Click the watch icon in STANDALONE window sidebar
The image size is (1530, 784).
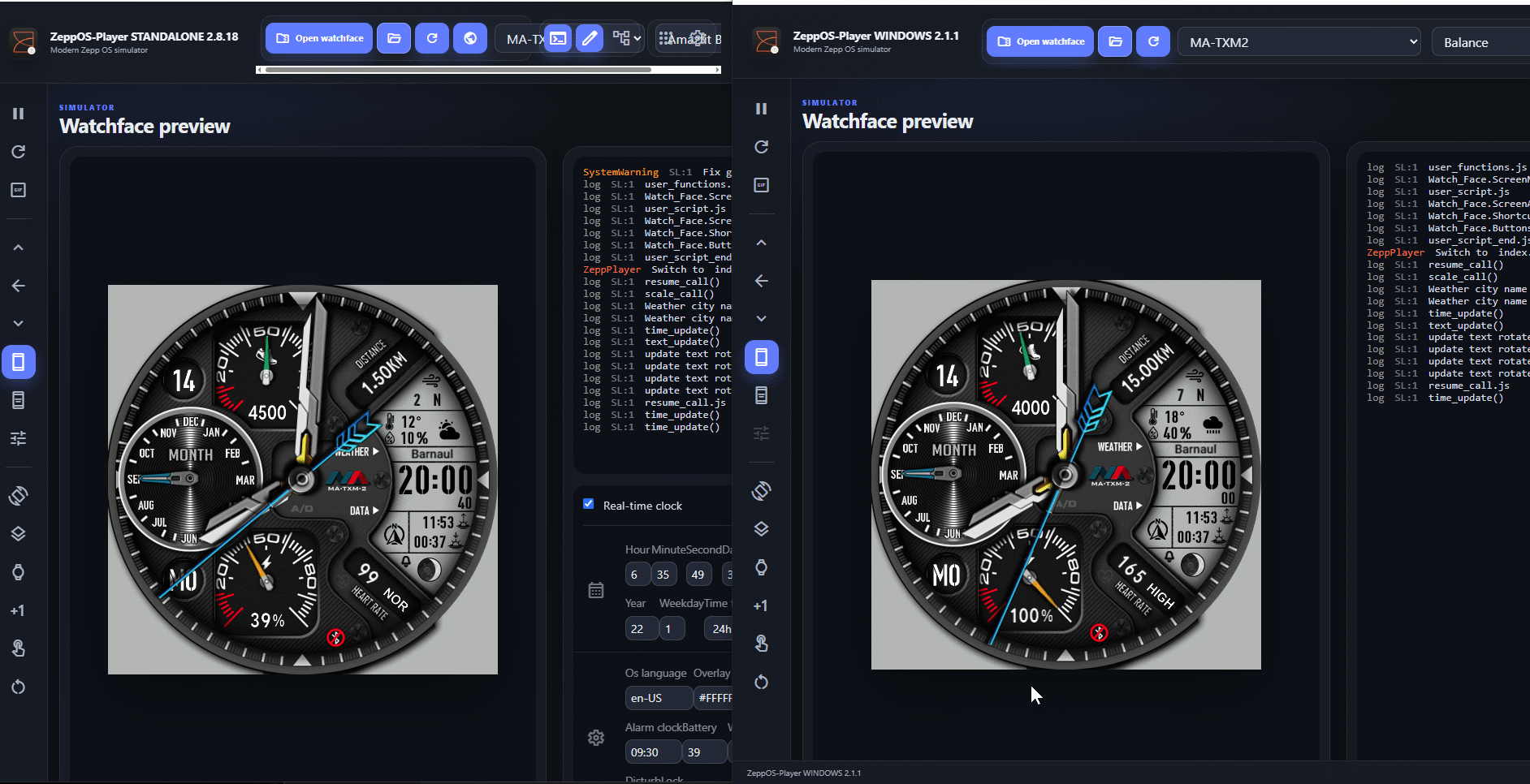(18, 572)
